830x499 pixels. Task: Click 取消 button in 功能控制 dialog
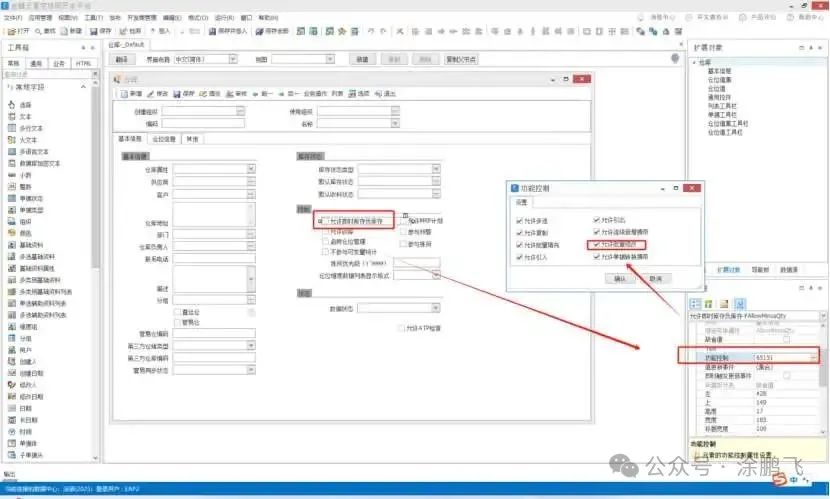point(655,279)
